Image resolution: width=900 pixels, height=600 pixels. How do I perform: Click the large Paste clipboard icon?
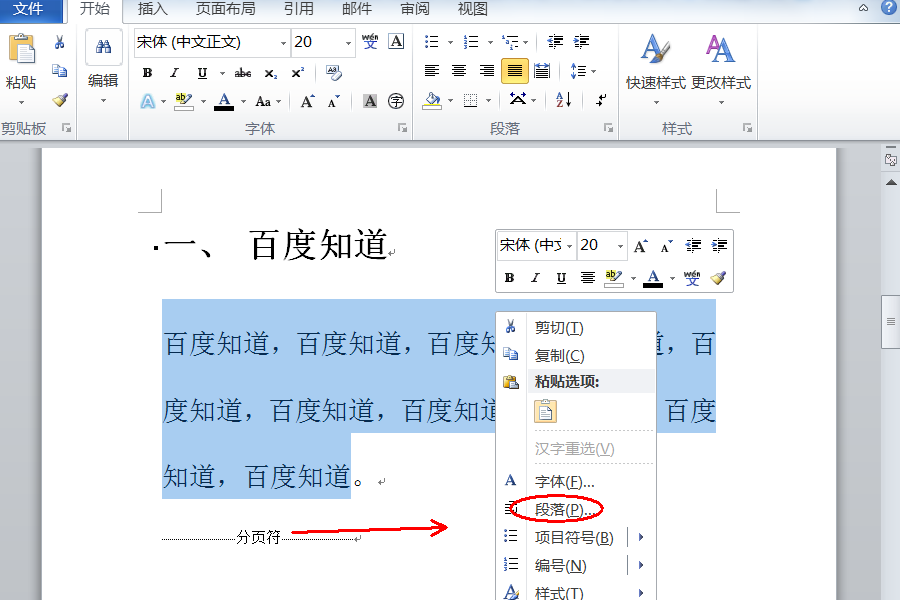21,49
